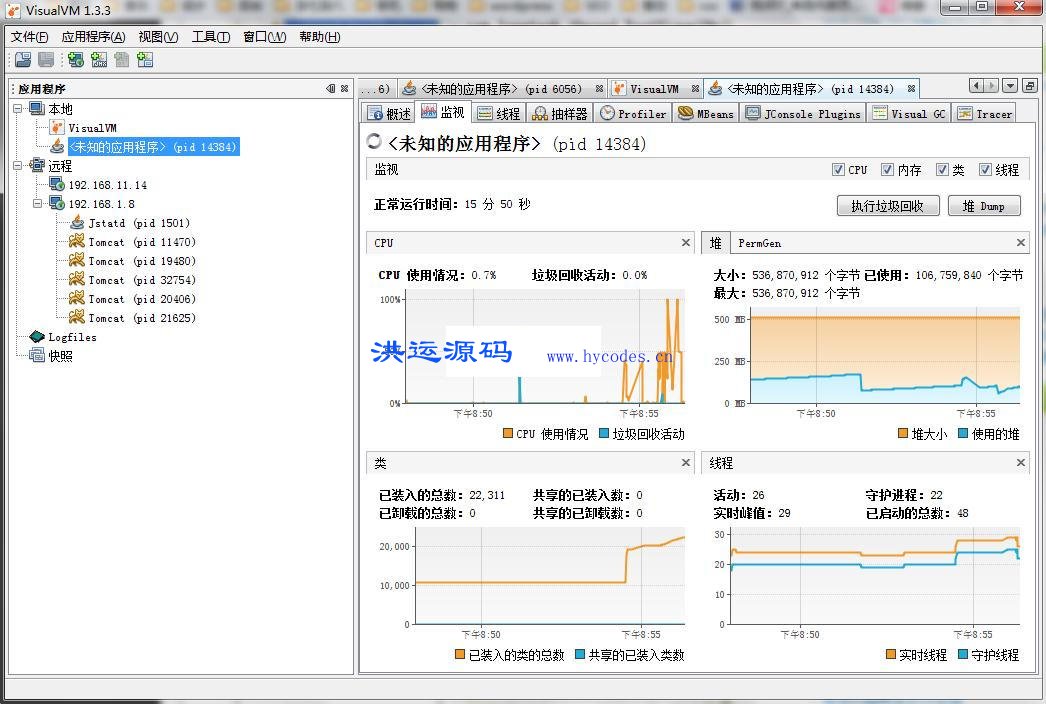The height and width of the screenshot is (704, 1046).
Task: Uncheck the CPU checkbox
Action: click(839, 169)
